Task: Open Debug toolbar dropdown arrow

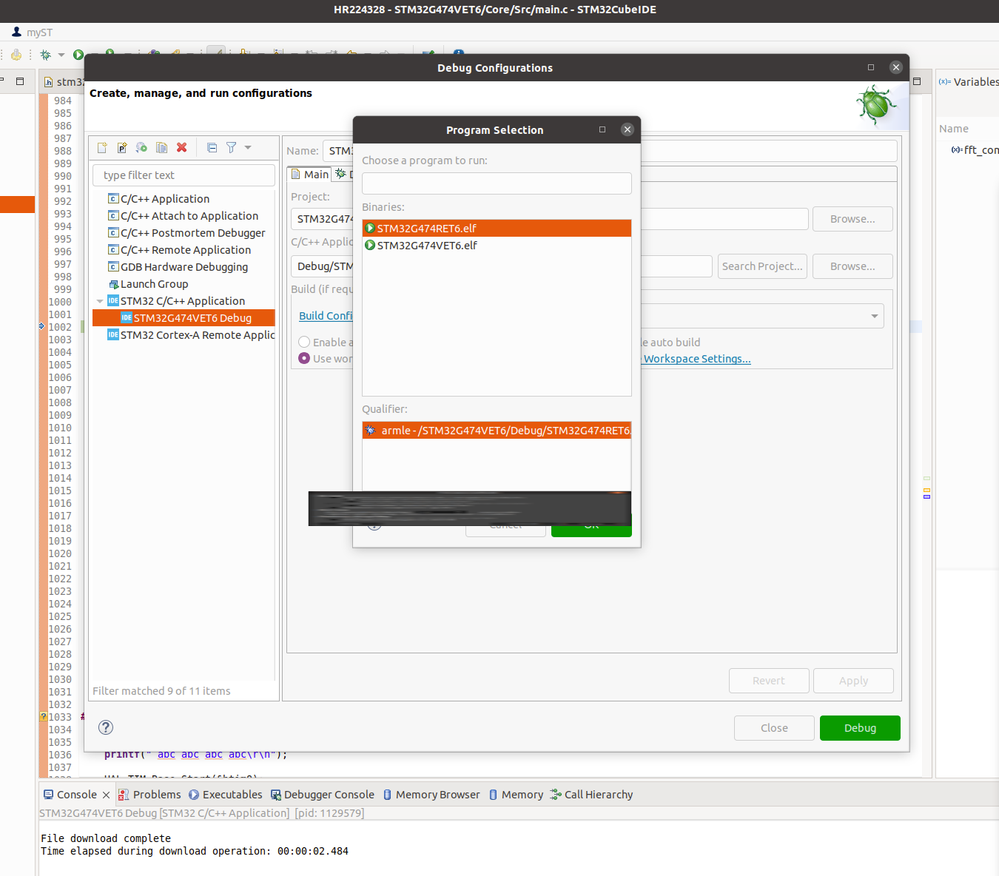Action: tap(61, 55)
